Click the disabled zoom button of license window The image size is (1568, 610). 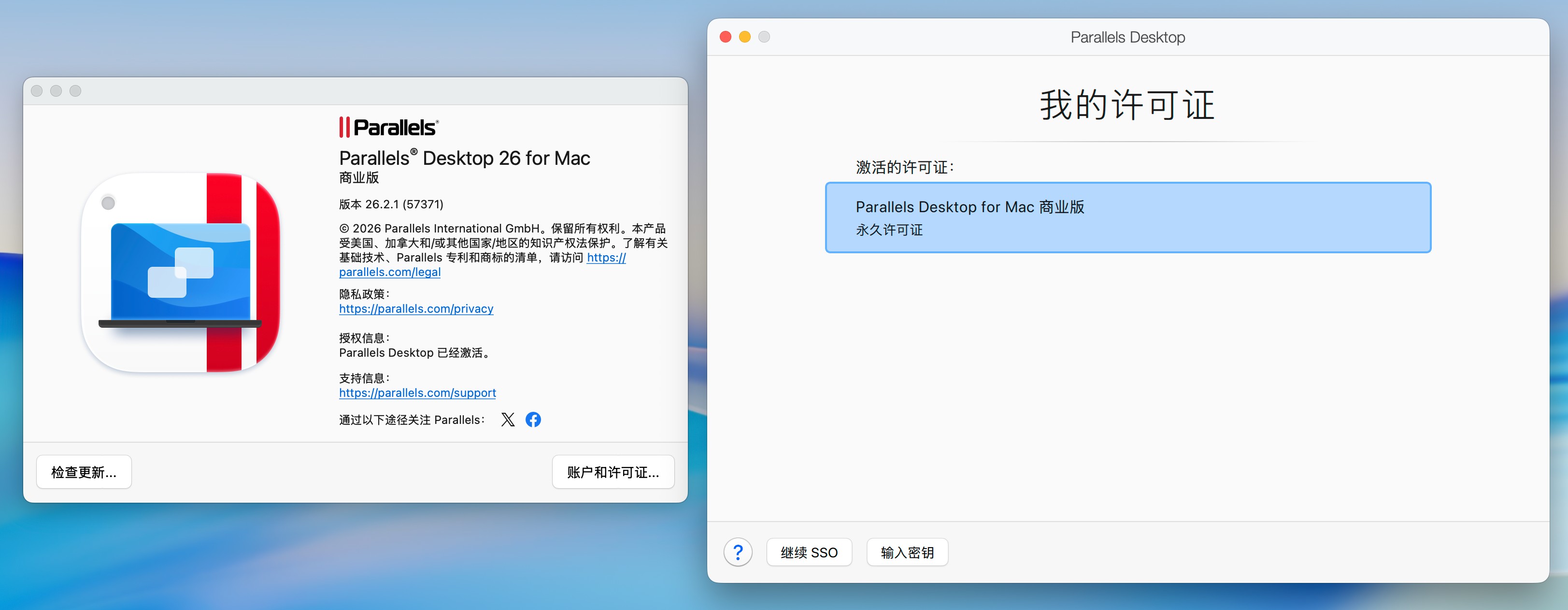click(764, 37)
